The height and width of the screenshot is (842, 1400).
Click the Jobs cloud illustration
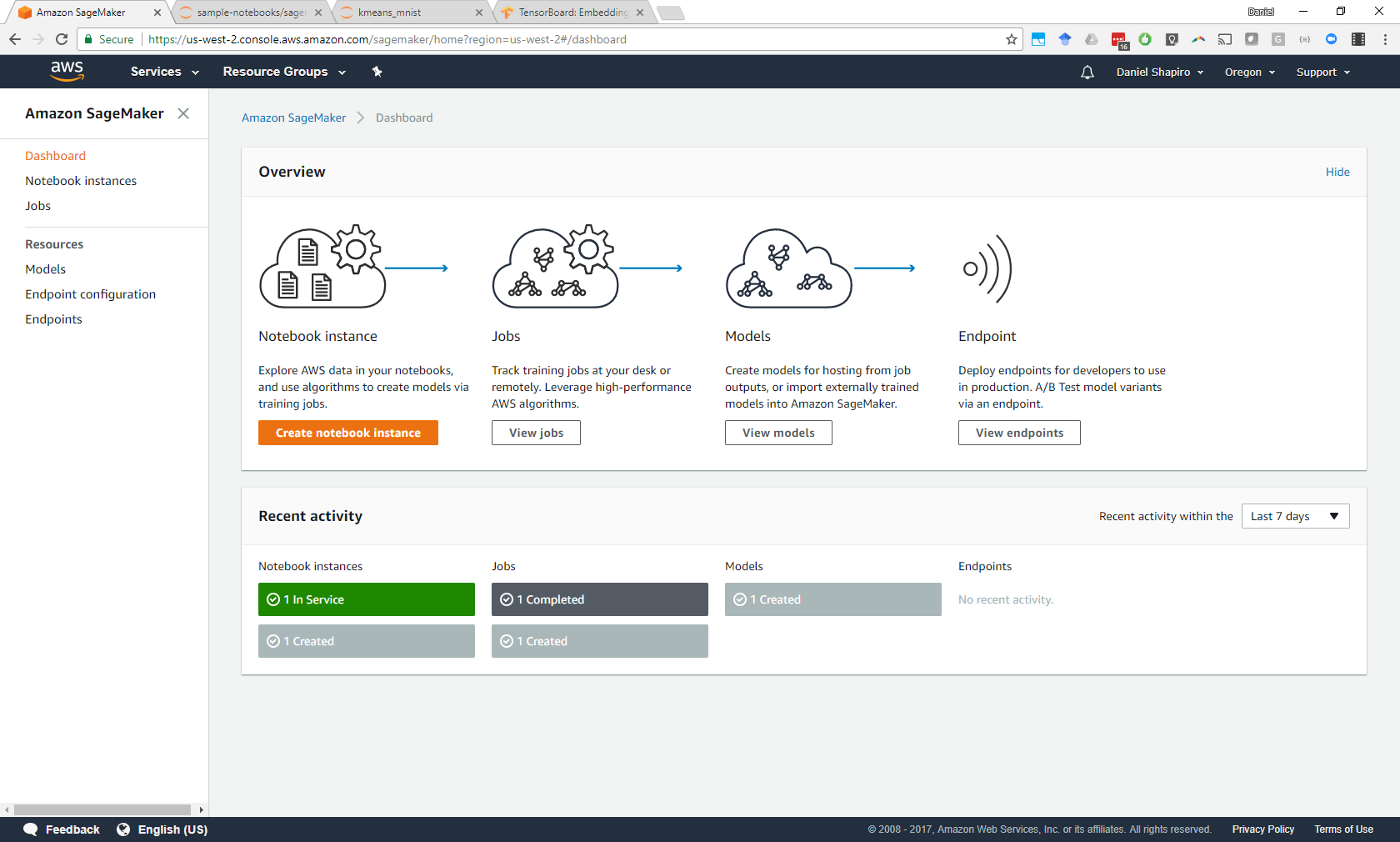tap(555, 267)
